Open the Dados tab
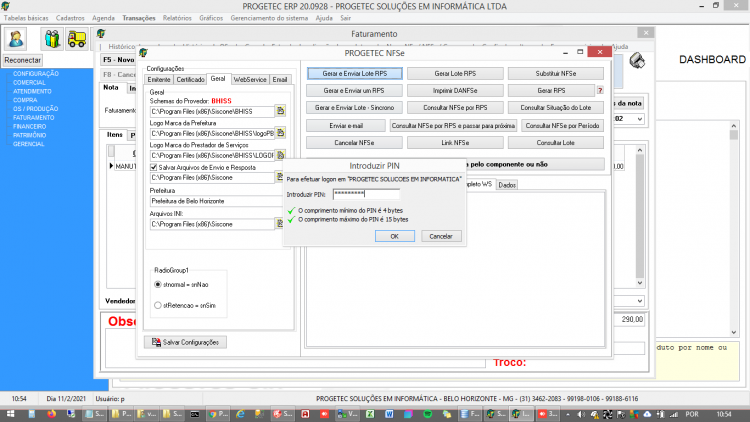This screenshot has width=750, height=422. tap(507, 185)
